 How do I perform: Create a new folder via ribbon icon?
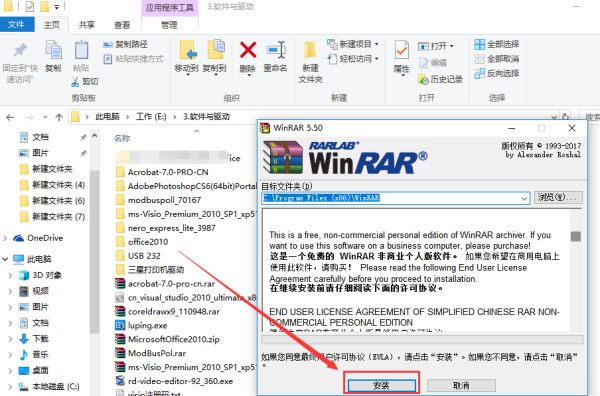(310, 51)
